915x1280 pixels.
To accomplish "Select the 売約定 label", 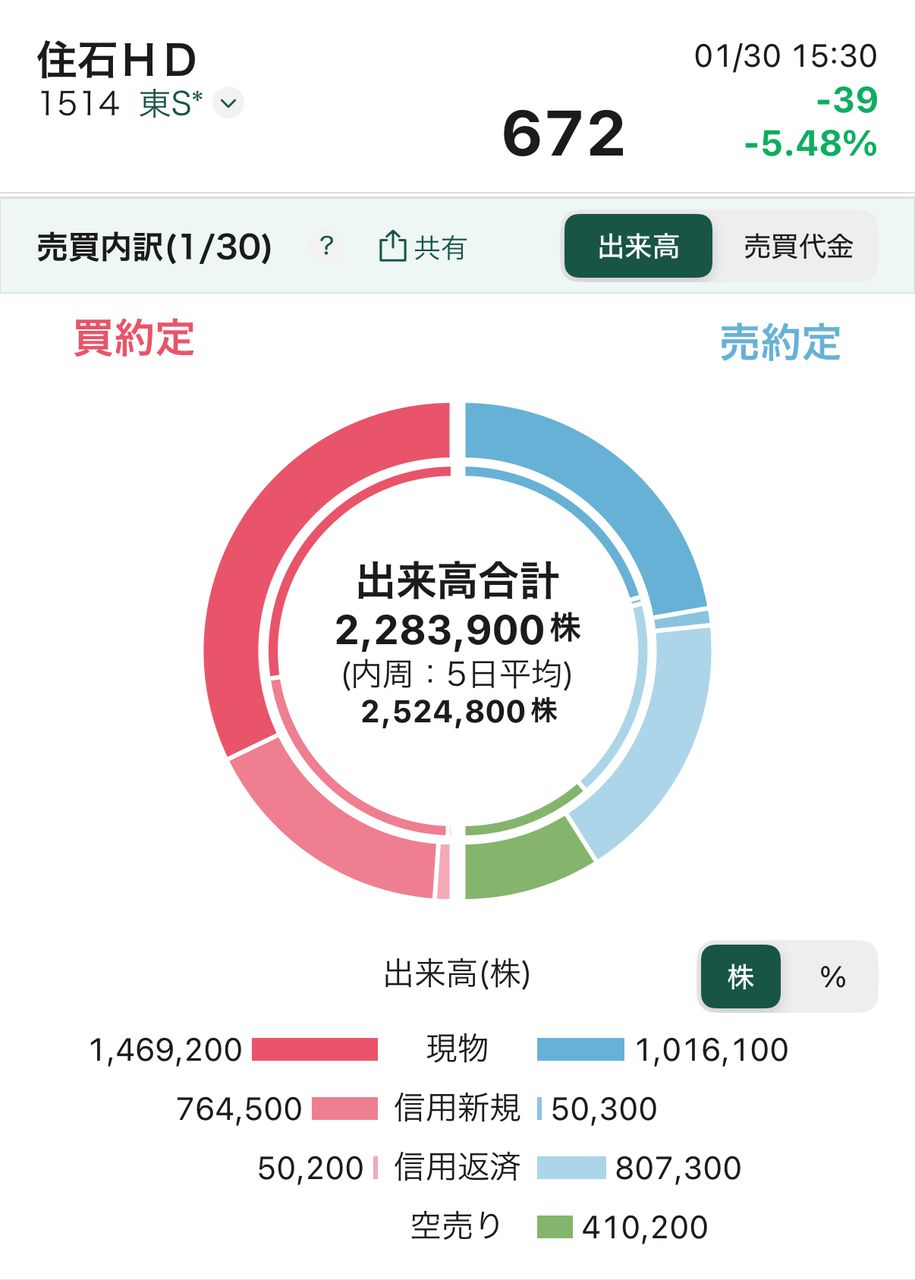I will coord(782,343).
